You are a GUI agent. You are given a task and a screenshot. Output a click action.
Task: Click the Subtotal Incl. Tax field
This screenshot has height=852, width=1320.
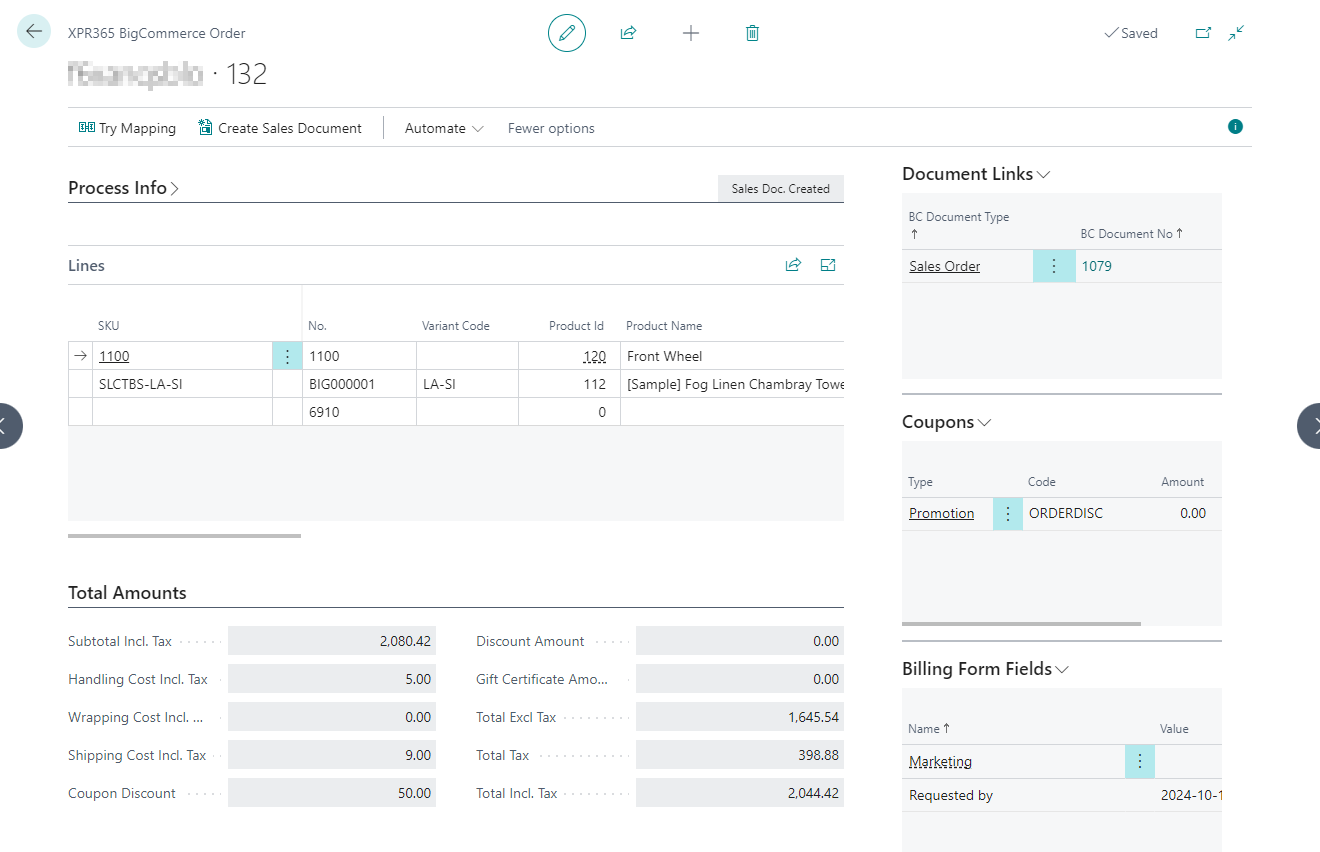click(332, 641)
